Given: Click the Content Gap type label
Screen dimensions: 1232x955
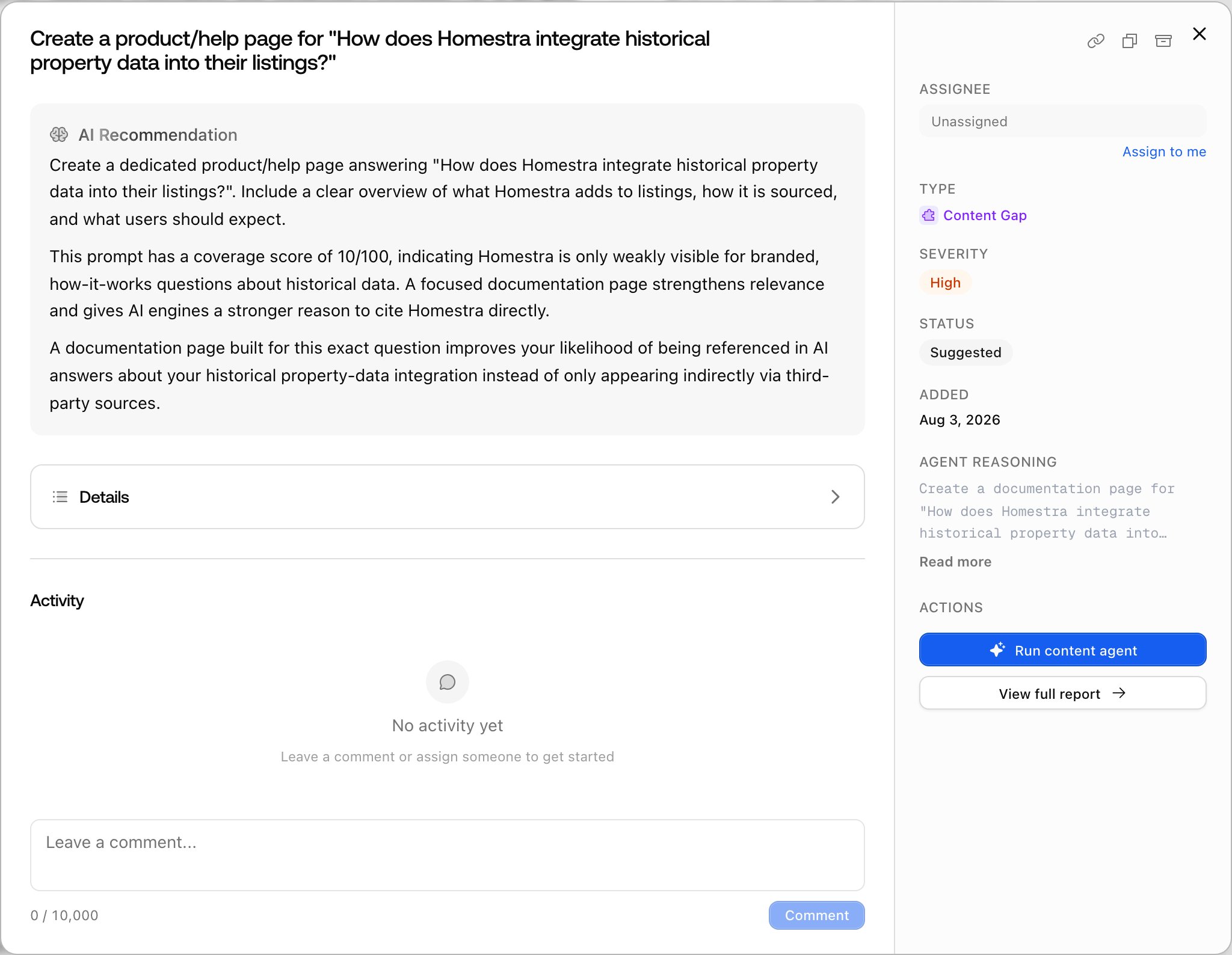Looking at the screenshot, I should (x=985, y=215).
